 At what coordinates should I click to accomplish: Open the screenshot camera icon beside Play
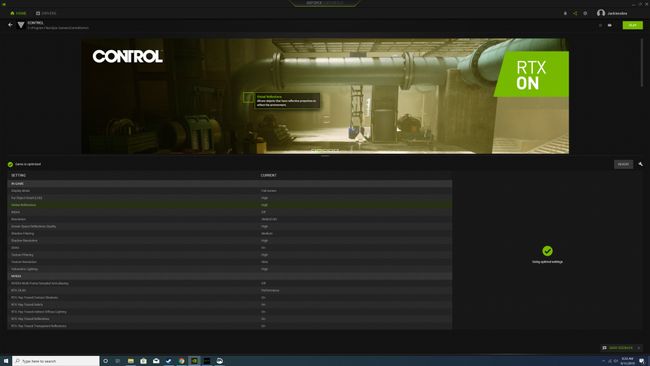tap(609, 25)
